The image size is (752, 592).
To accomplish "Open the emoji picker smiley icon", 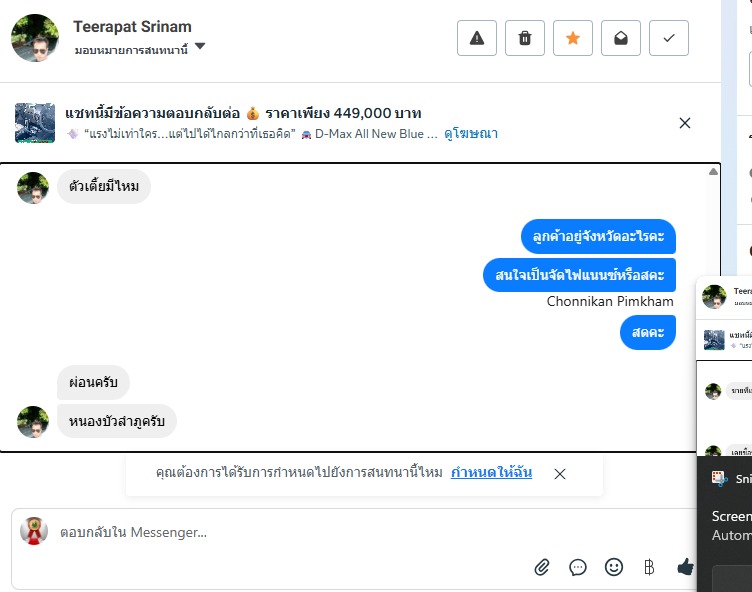I will [x=614, y=567].
